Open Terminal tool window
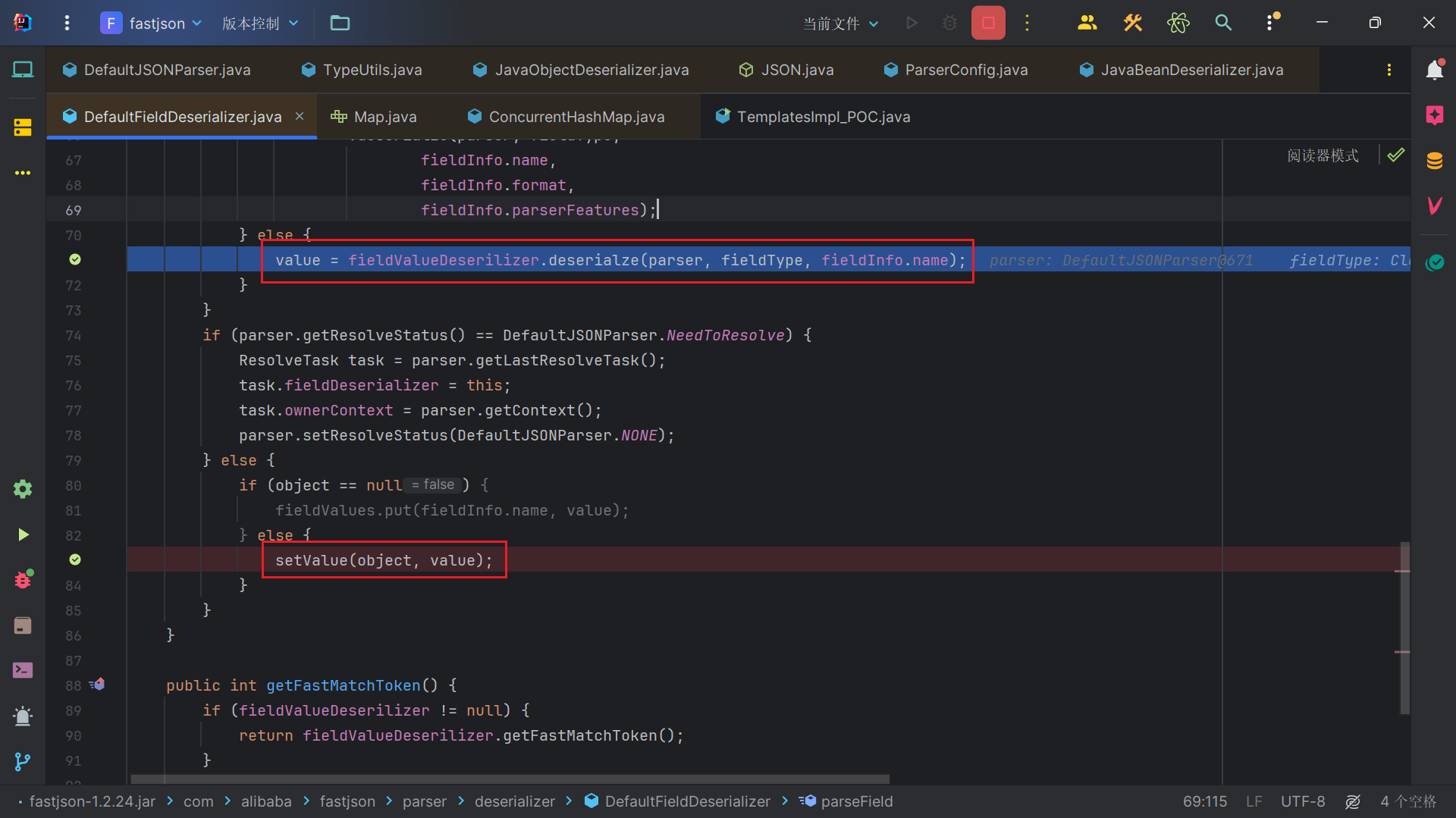This screenshot has height=818, width=1456. [23, 670]
